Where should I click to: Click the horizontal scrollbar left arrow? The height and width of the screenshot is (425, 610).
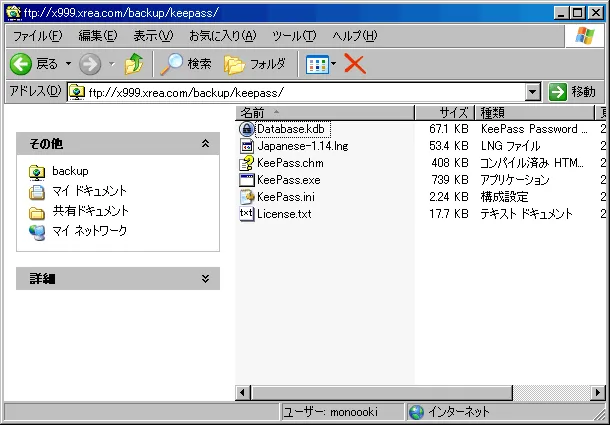pos(243,392)
